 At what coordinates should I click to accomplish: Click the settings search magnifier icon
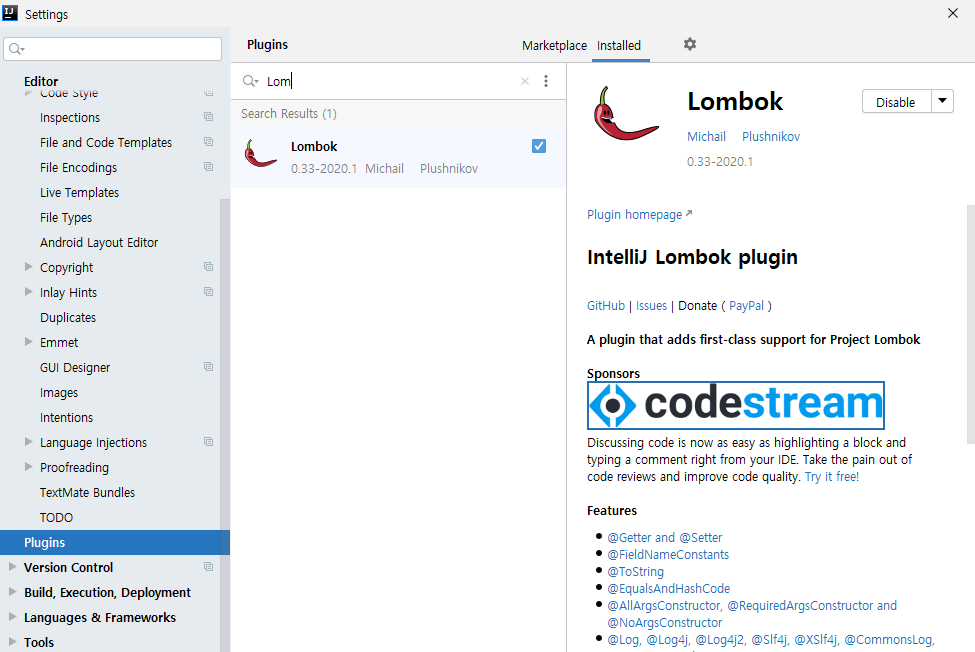click(16, 48)
